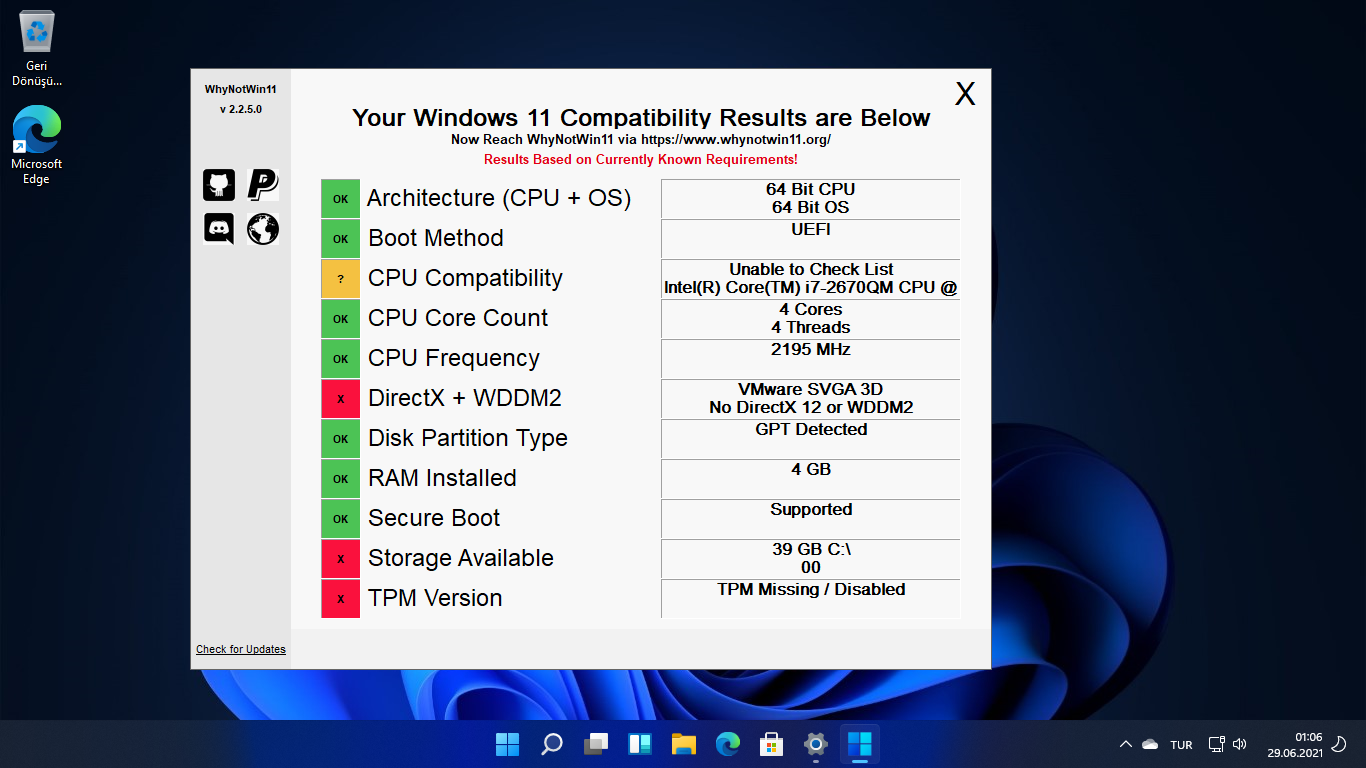Click the '4 GB' result cell
Screen dimensions: 1366x768
coord(811,479)
